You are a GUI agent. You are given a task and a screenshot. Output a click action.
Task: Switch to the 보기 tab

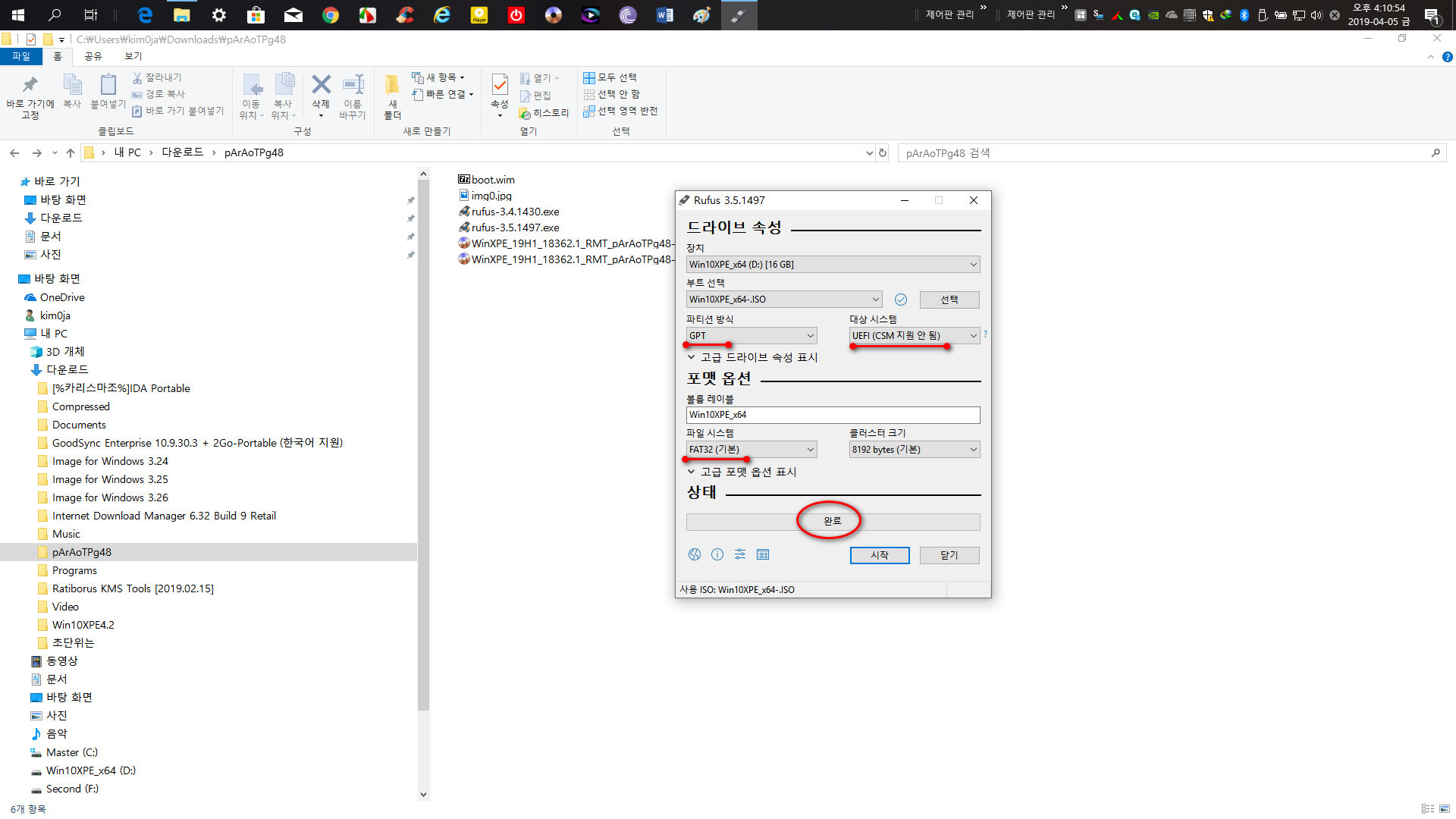[133, 56]
